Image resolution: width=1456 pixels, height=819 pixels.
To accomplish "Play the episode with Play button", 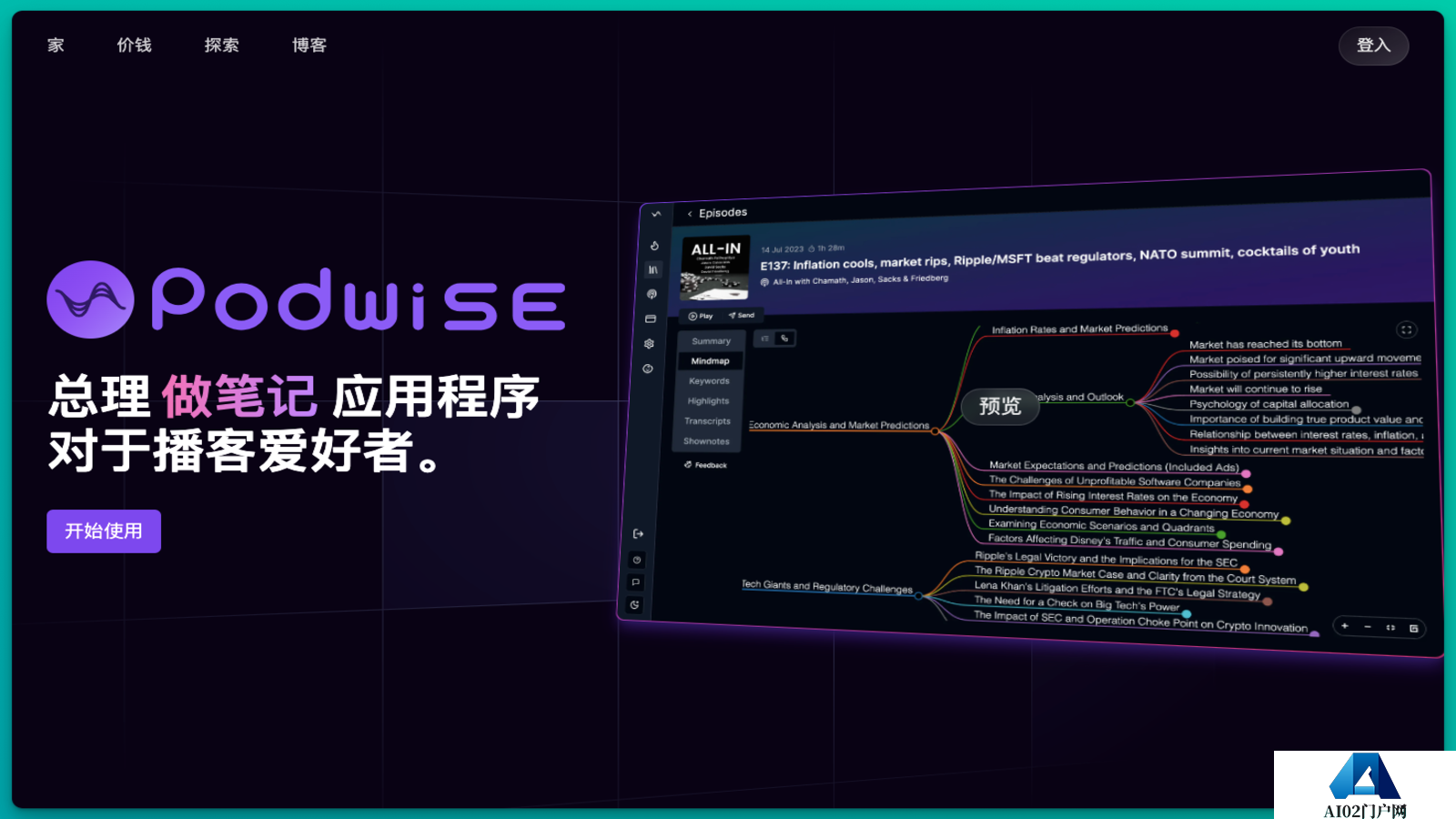I will point(701,316).
